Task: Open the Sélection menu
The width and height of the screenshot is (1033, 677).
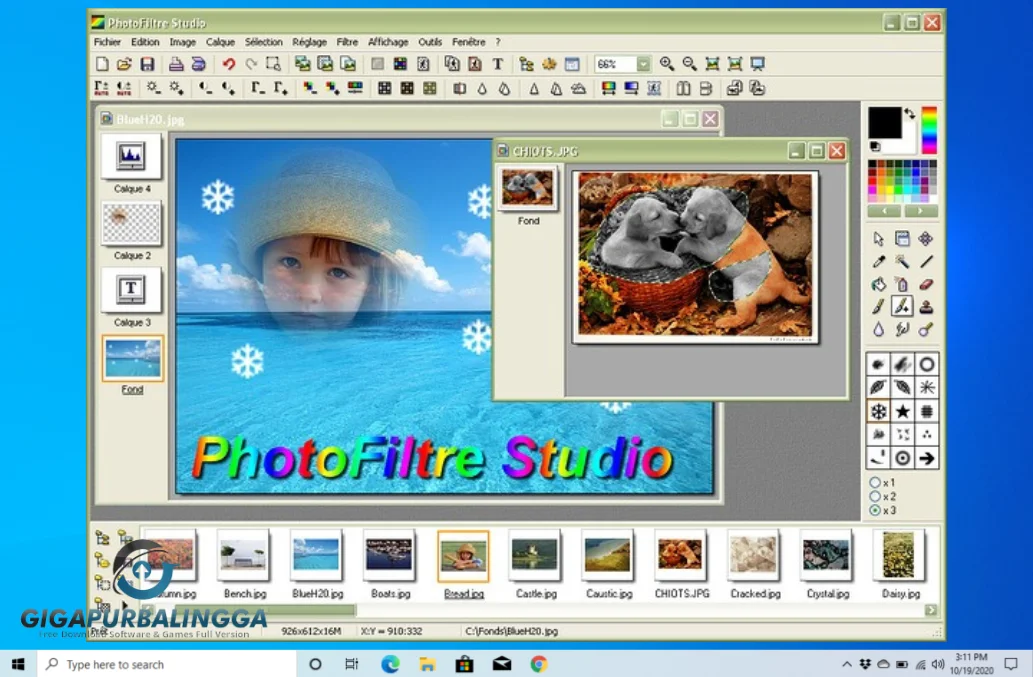Action: point(264,41)
